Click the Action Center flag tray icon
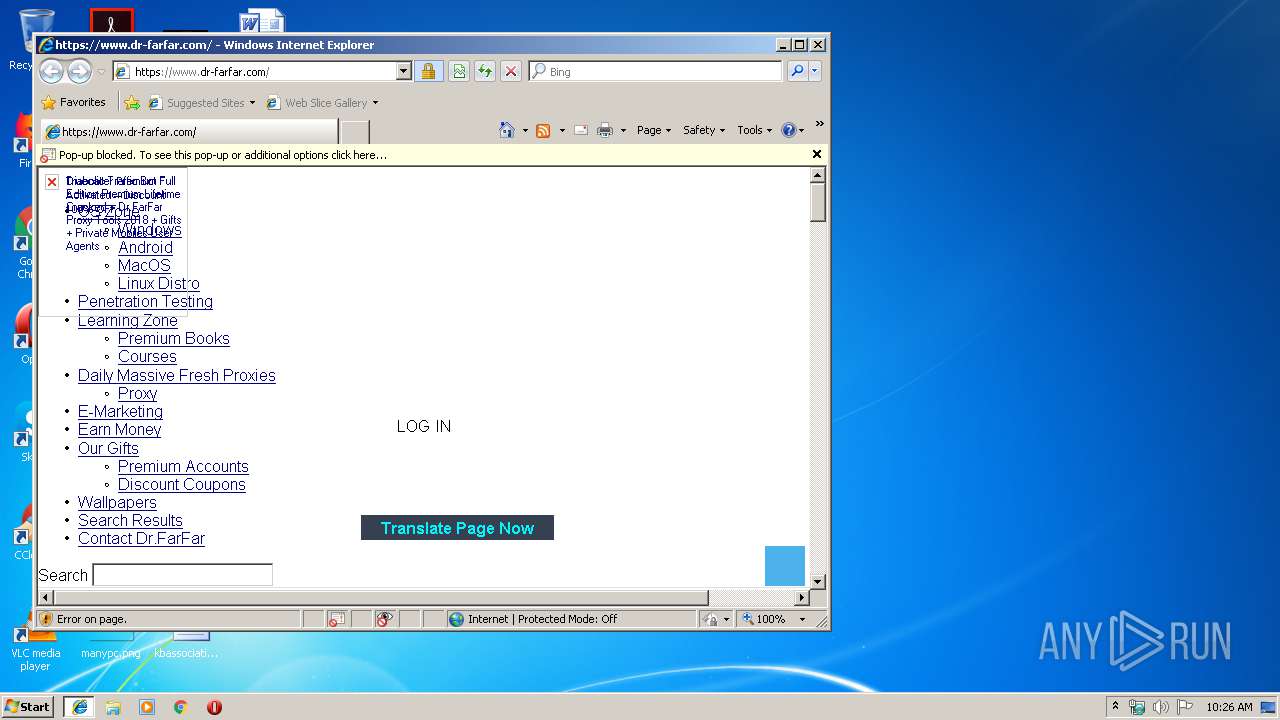Image resolution: width=1280 pixels, height=720 pixels. pos(1185,707)
